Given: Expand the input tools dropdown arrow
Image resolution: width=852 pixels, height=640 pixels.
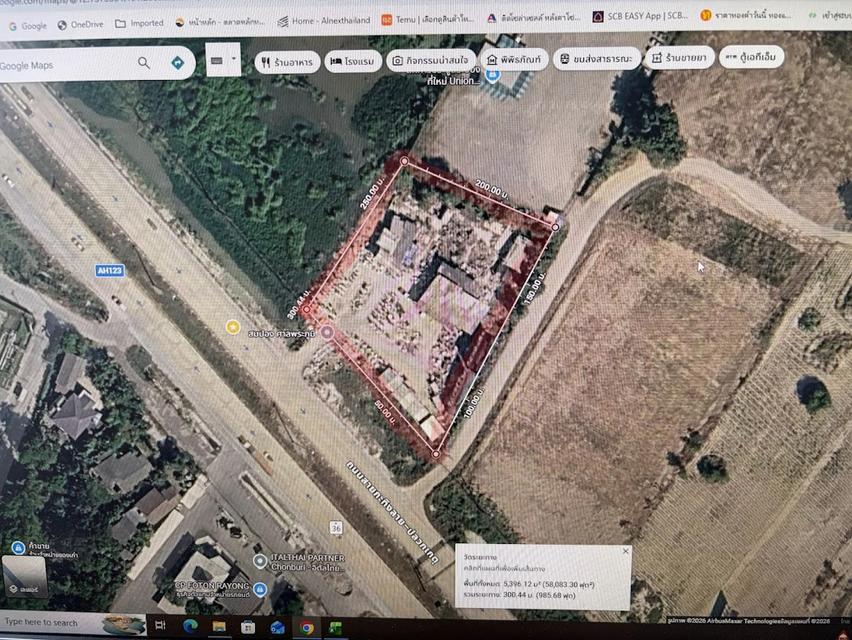Looking at the screenshot, I should [234, 59].
